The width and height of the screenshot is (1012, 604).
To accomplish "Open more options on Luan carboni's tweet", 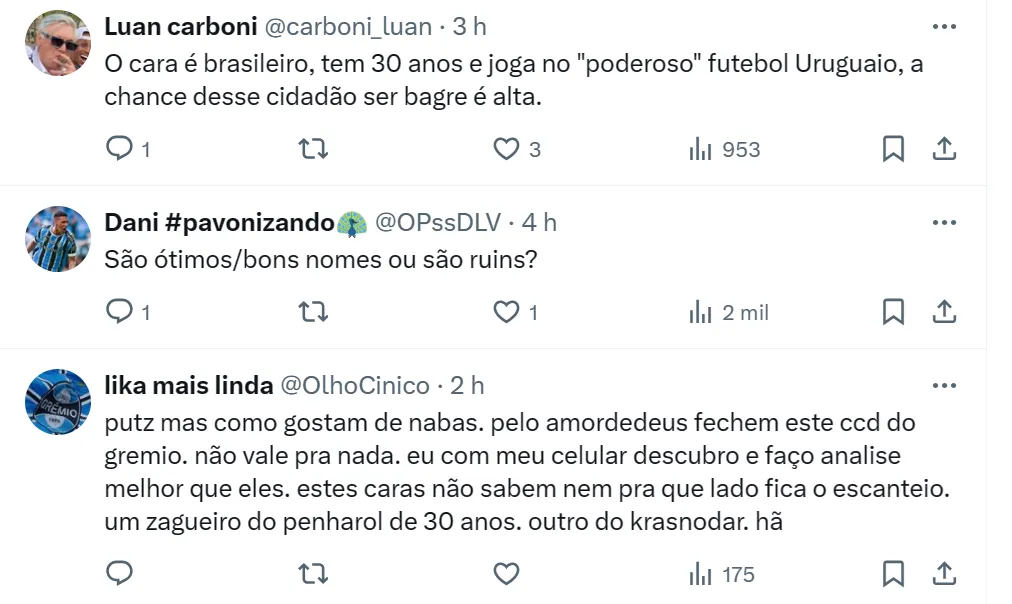I will 944,26.
